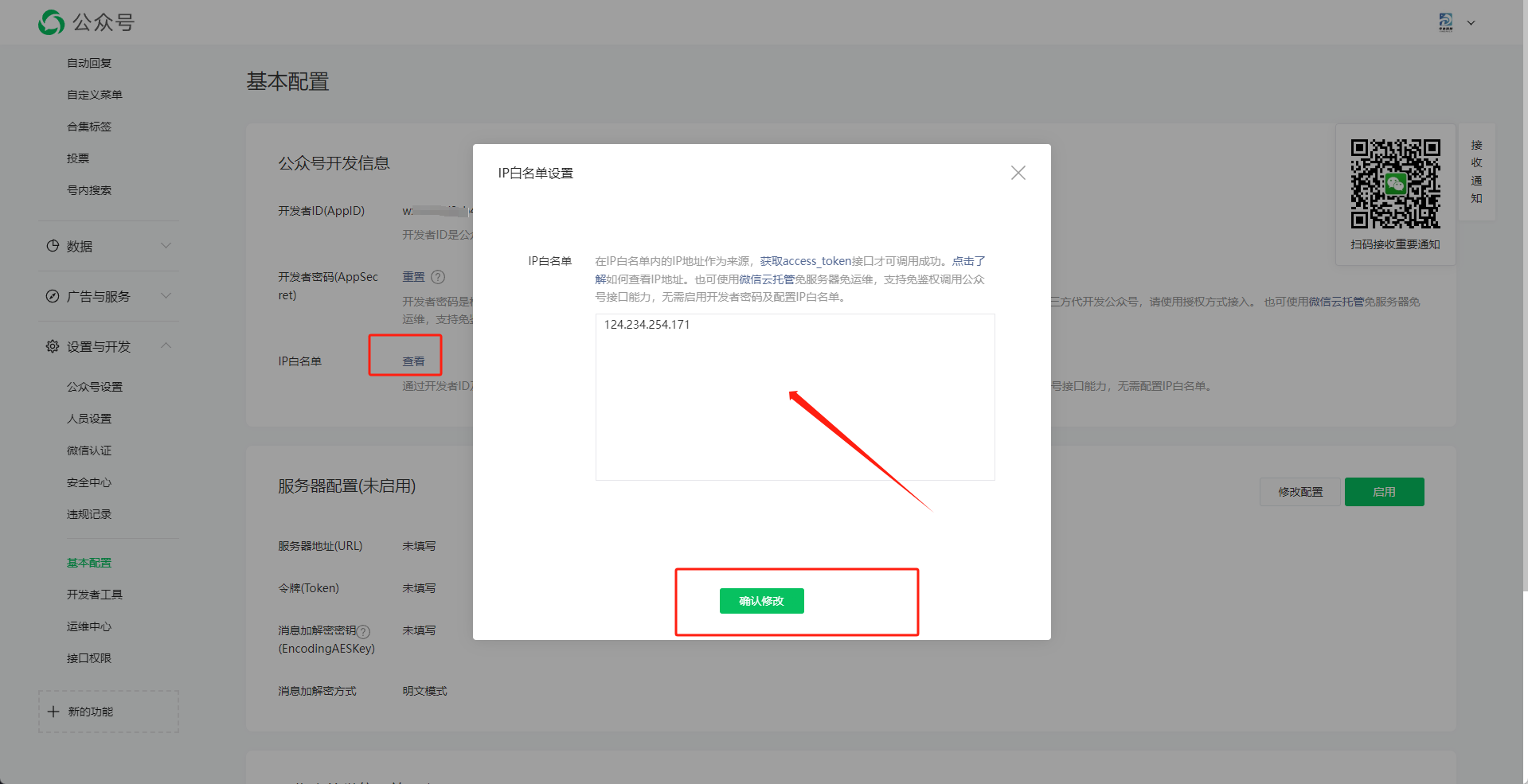Screen dimensions: 1528x784
Task: Click the WeChat 公众号 logo icon
Action: coord(52,22)
